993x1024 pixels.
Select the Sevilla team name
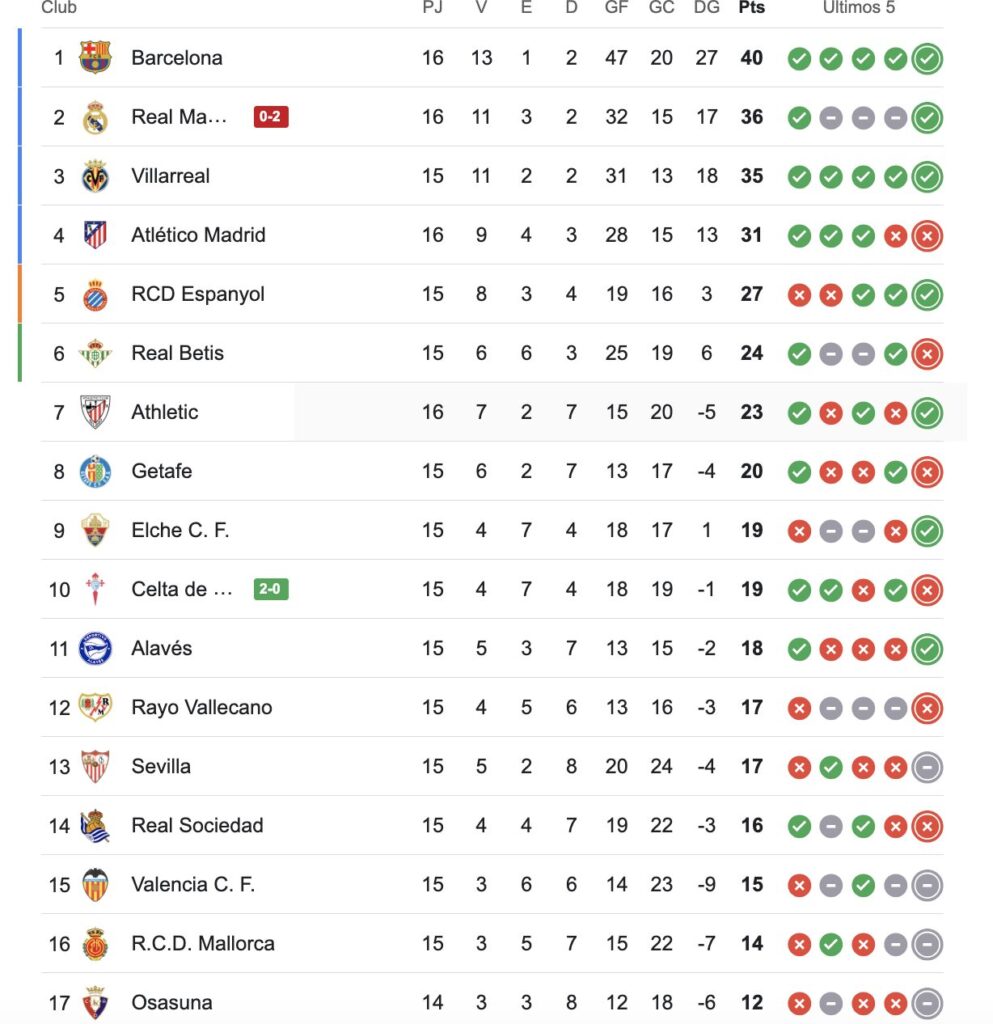pos(161,766)
